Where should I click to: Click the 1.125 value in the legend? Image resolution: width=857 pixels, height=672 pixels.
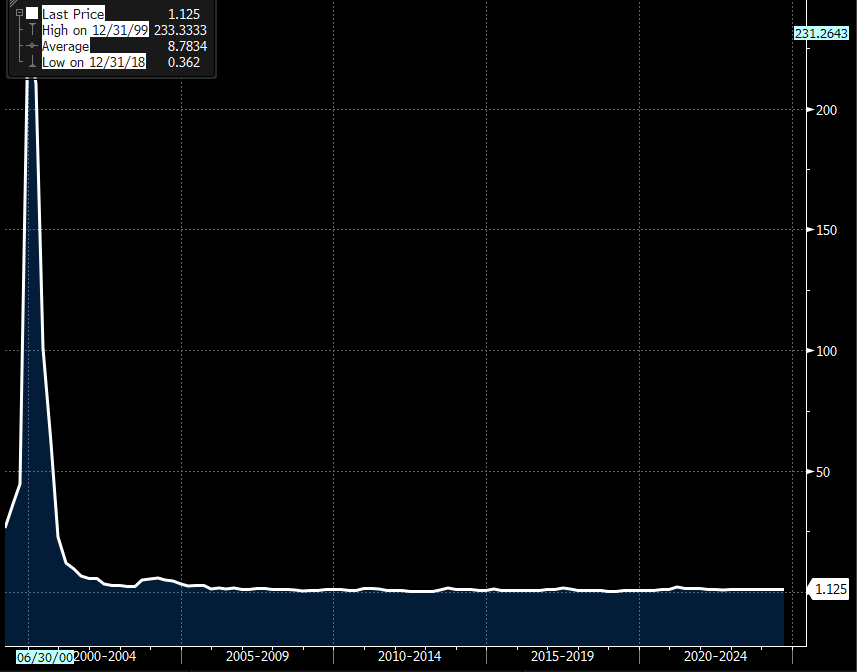184,14
